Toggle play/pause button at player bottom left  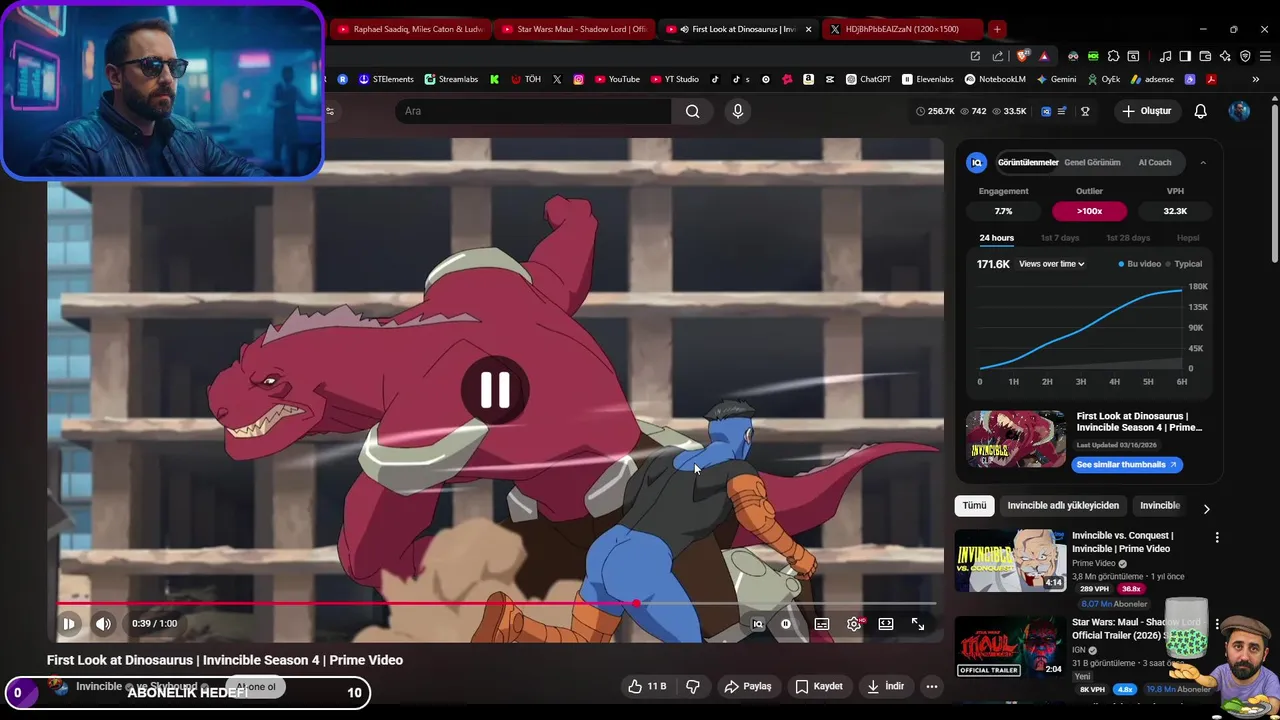pyautogui.click(x=69, y=624)
